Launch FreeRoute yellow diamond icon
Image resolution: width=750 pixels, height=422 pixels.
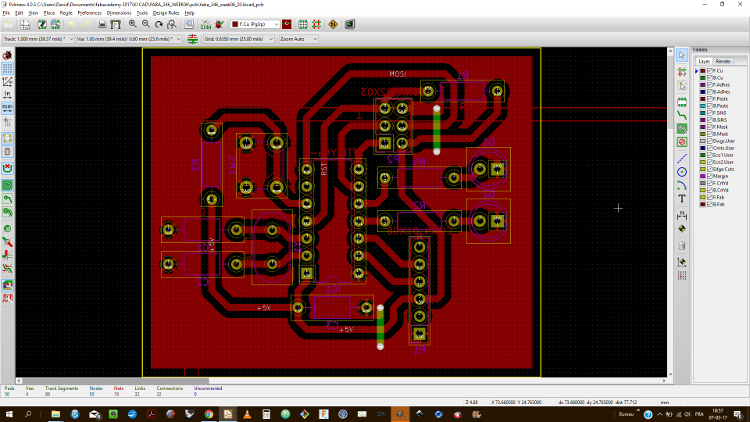click(x=333, y=24)
